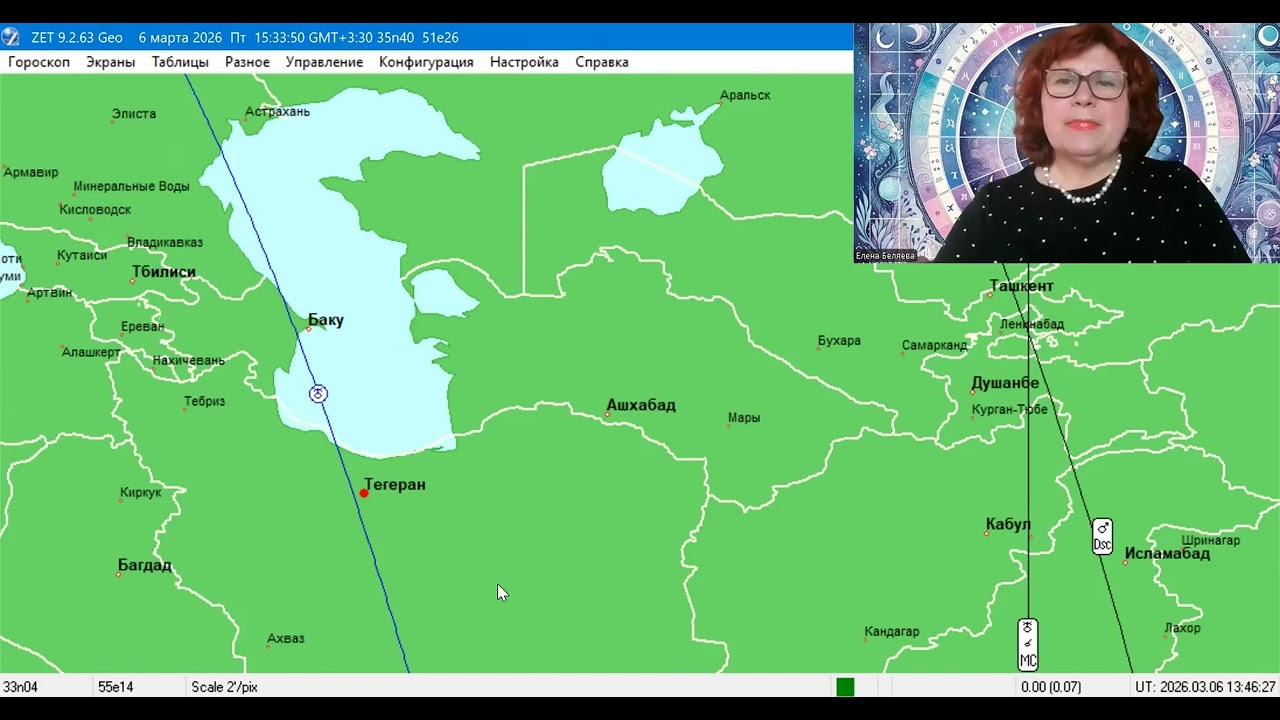Click the Баку city label

tap(326, 320)
